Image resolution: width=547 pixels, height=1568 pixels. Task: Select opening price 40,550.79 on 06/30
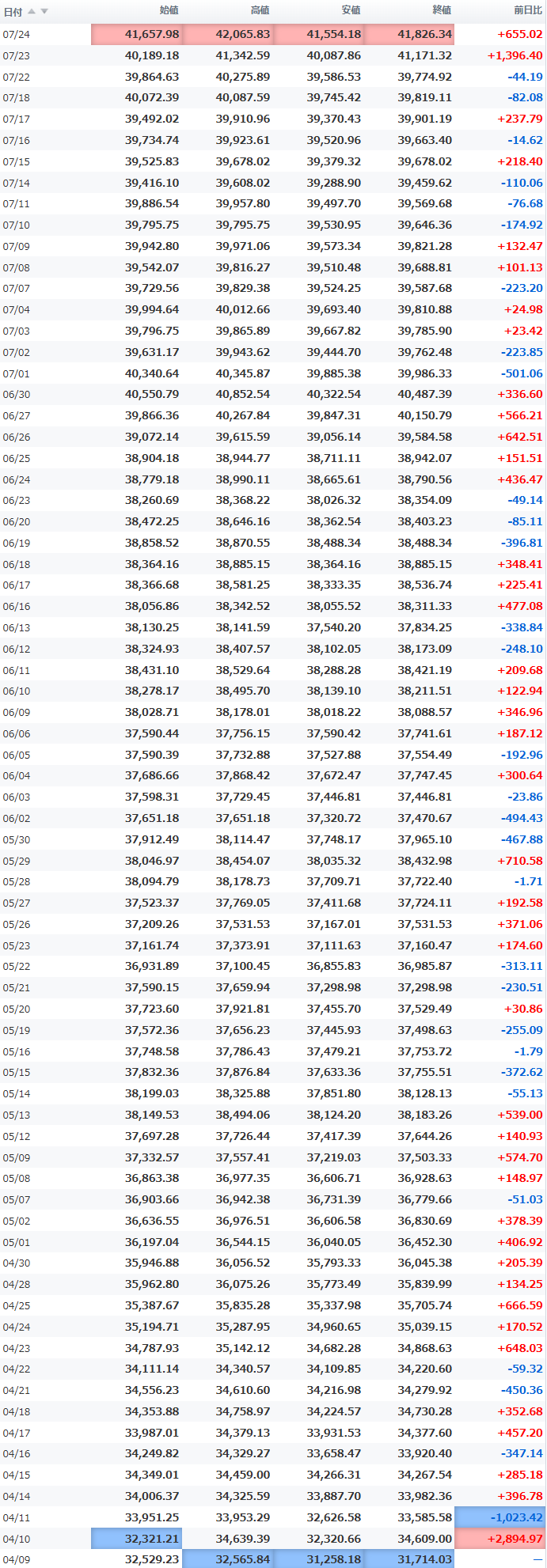tap(152, 394)
